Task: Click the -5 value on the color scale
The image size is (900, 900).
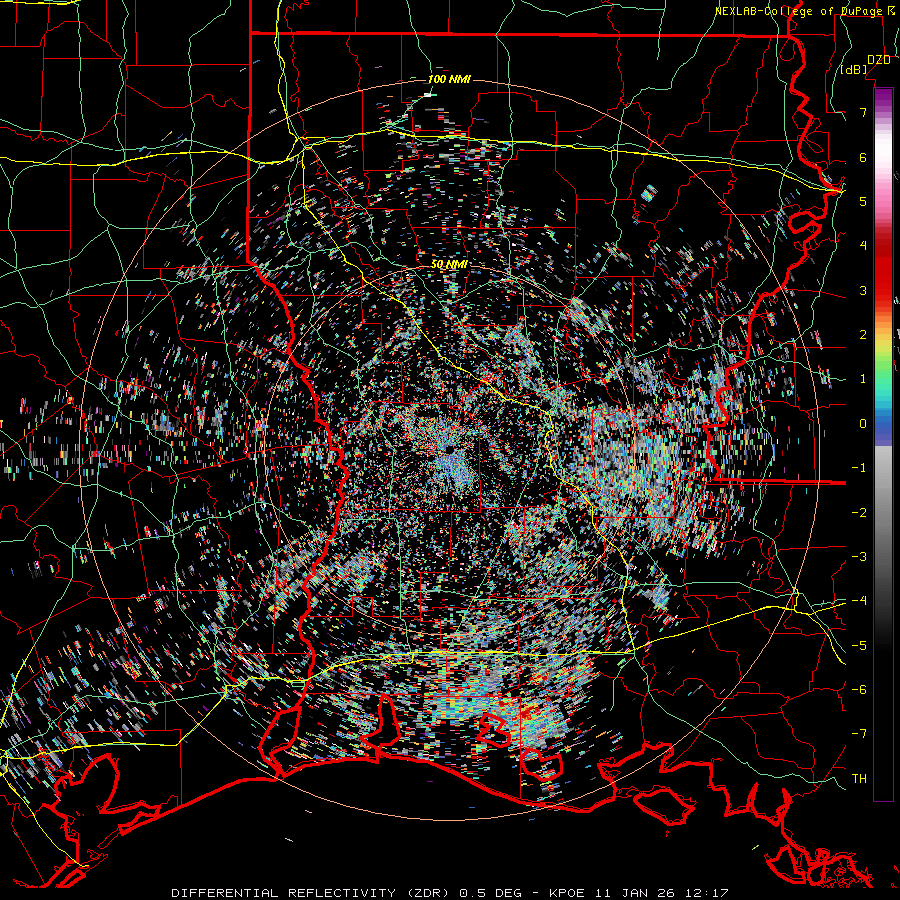Action: [x=859, y=646]
